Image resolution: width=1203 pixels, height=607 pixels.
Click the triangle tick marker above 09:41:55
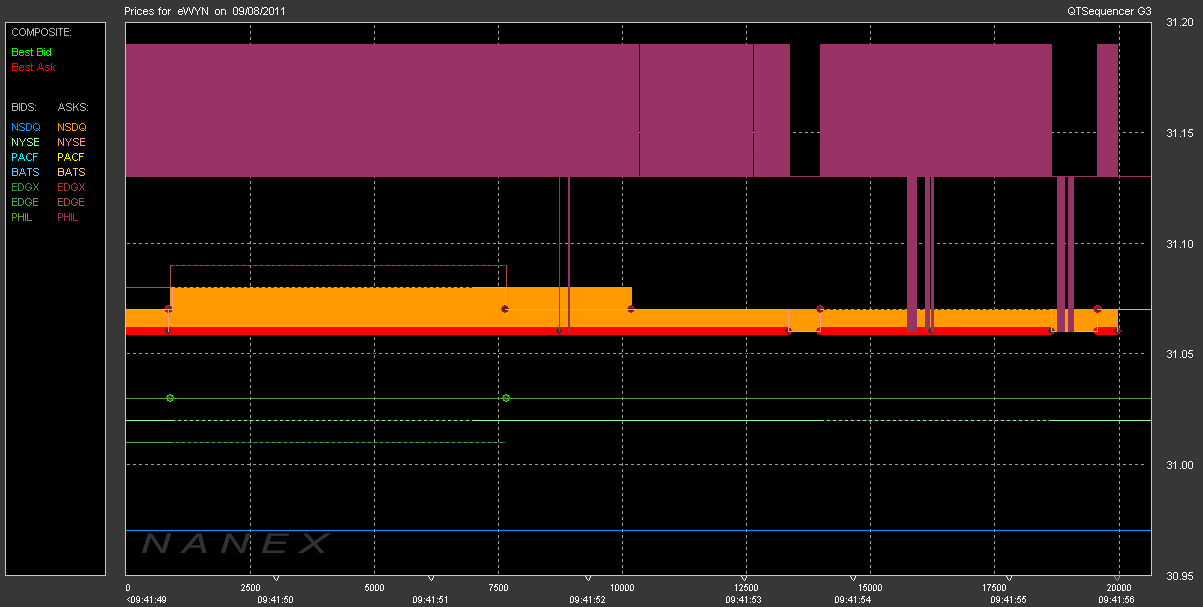(1009, 579)
